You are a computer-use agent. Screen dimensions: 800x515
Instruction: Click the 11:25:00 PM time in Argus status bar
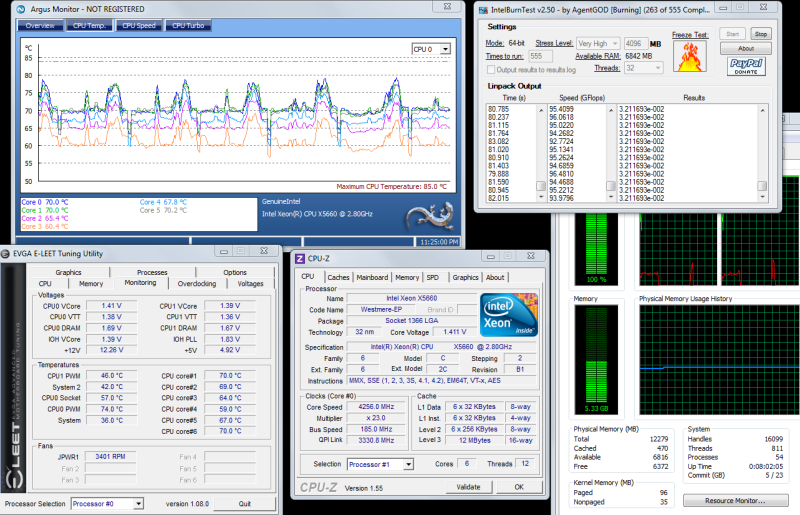[x=439, y=242]
